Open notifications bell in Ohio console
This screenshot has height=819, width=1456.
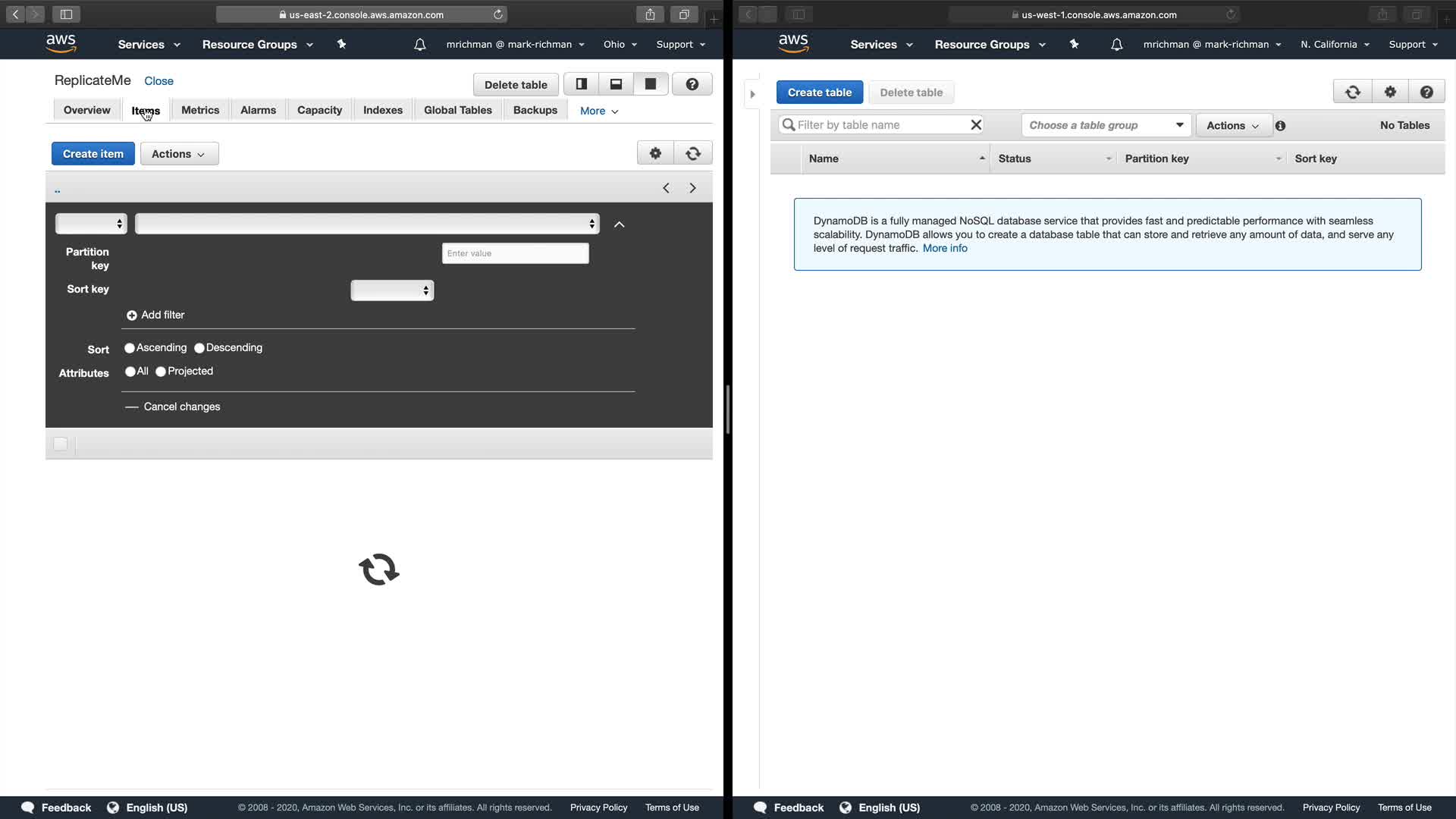[x=419, y=45]
